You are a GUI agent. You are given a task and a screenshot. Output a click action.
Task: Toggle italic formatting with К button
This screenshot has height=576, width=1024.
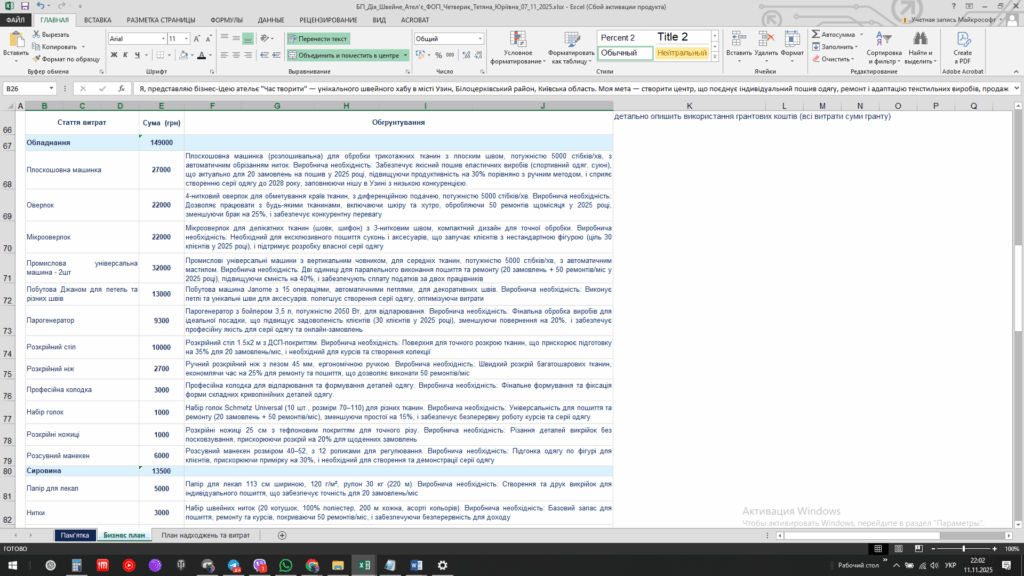pyautogui.click(x=125, y=56)
